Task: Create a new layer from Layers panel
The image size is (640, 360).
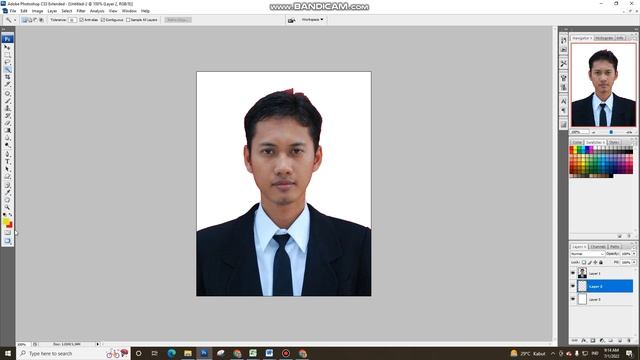Action: [x=620, y=340]
